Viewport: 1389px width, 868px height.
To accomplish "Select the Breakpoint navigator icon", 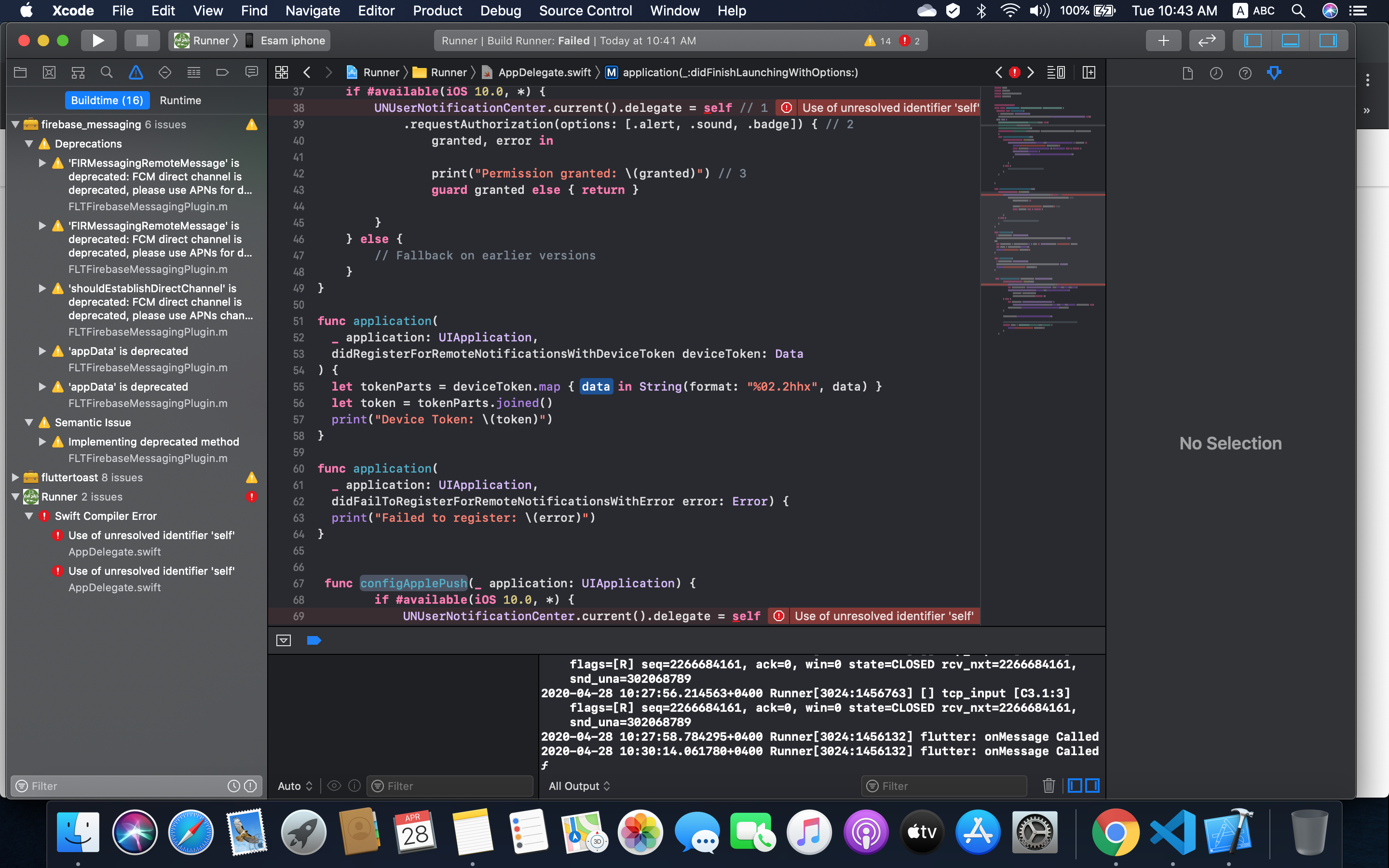I will click(222, 72).
